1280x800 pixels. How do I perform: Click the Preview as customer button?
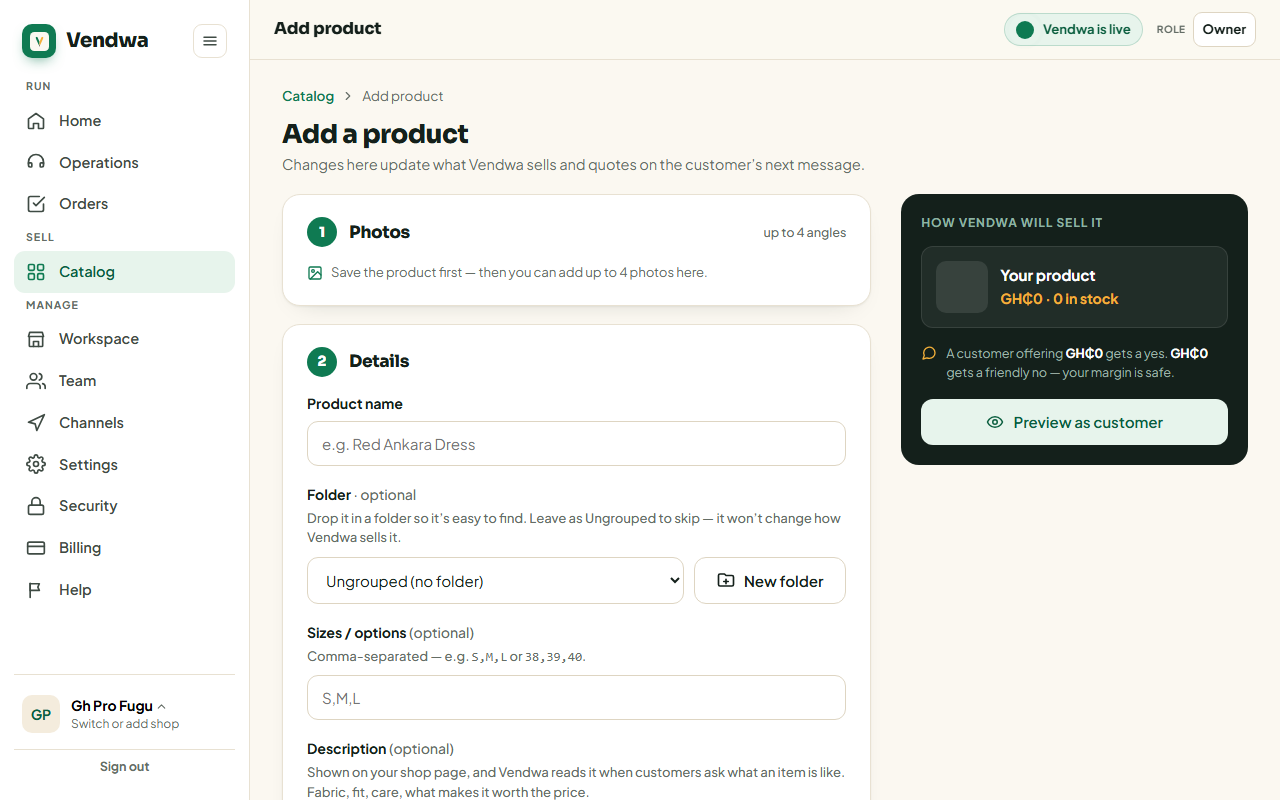pyautogui.click(x=1074, y=422)
